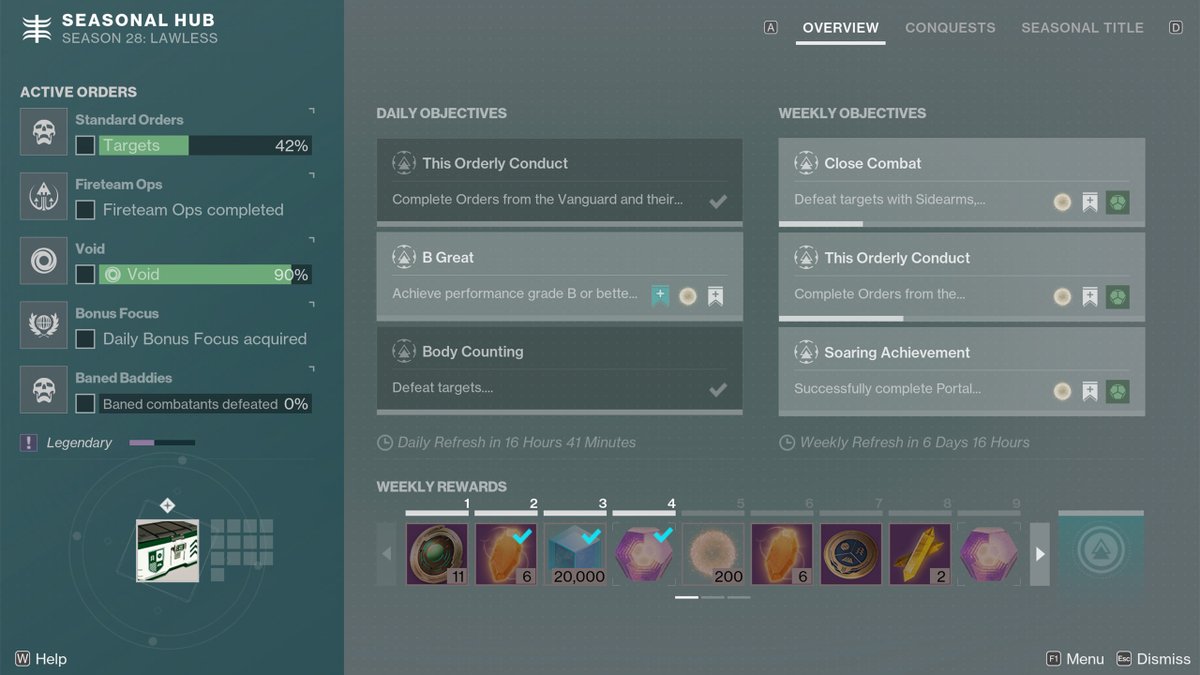Open the Body Counting daily objective
Viewport: 1200px width, 675px height.
click(x=559, y=371)
